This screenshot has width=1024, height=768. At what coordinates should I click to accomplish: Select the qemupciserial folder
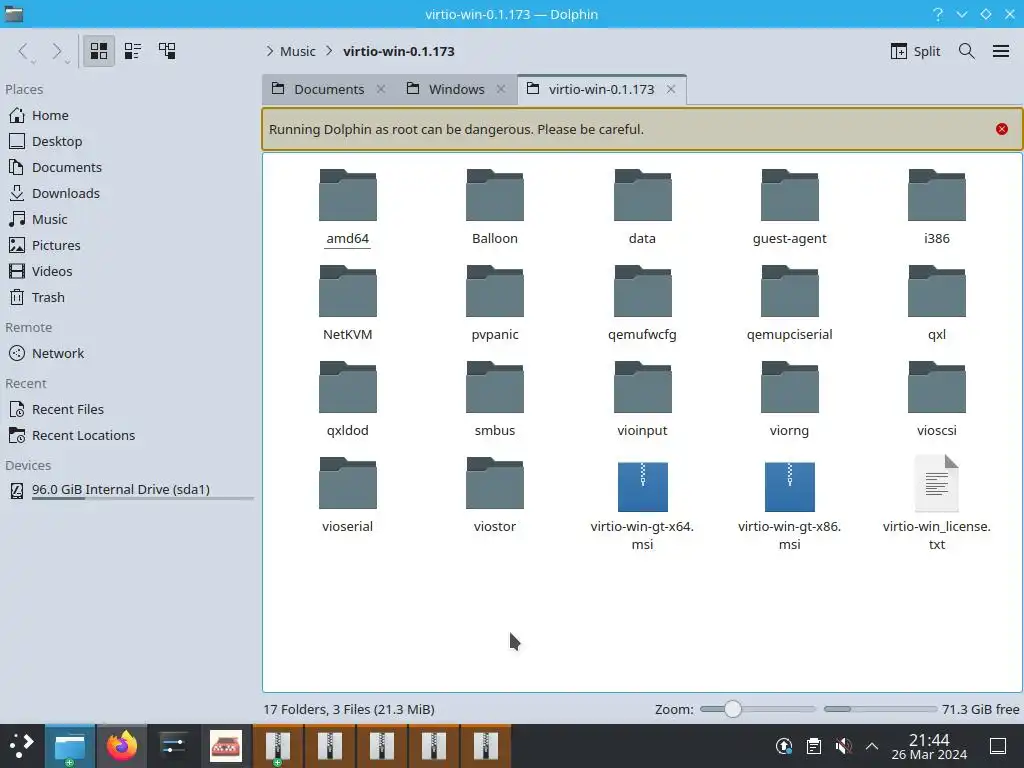[x=790, y=304]
